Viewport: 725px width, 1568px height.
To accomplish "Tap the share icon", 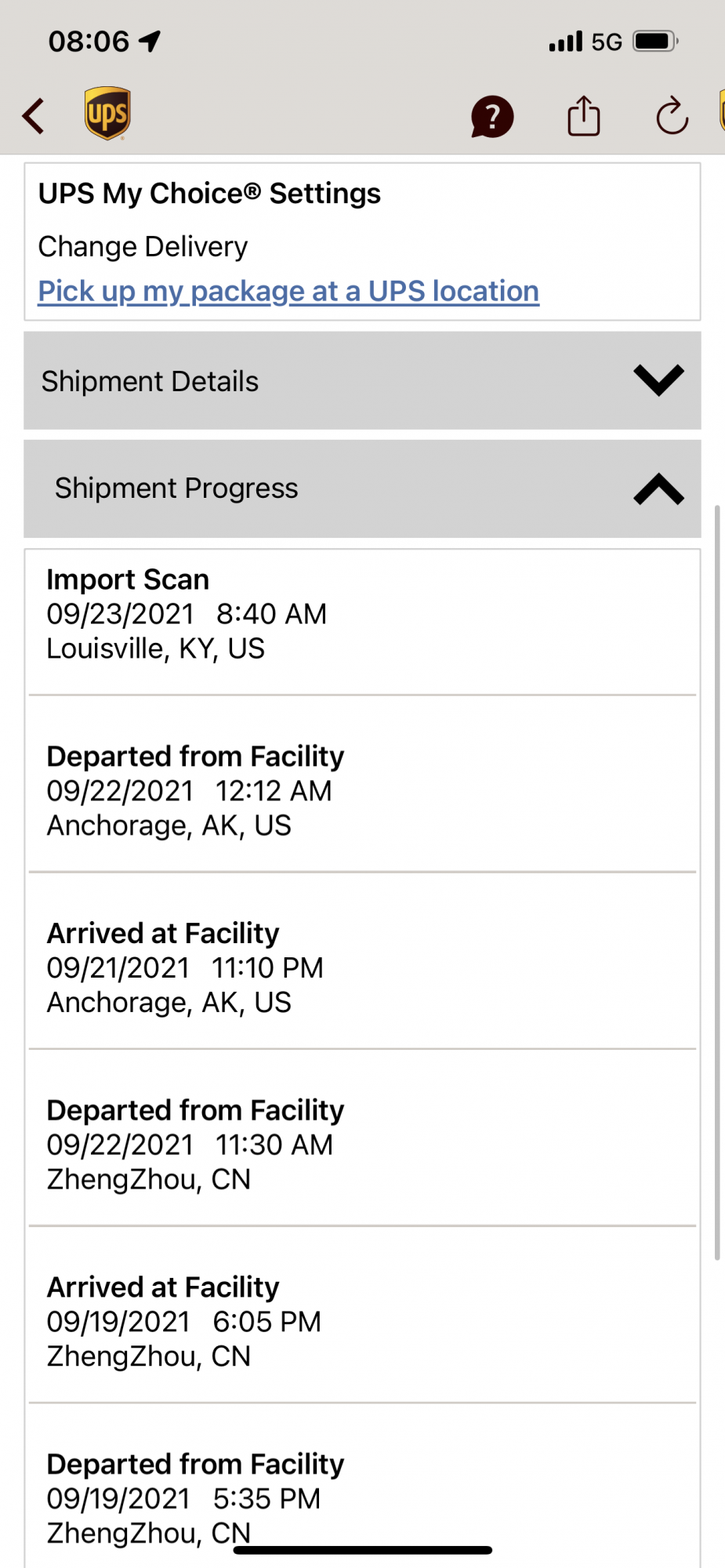I will (x=583, y=116).
